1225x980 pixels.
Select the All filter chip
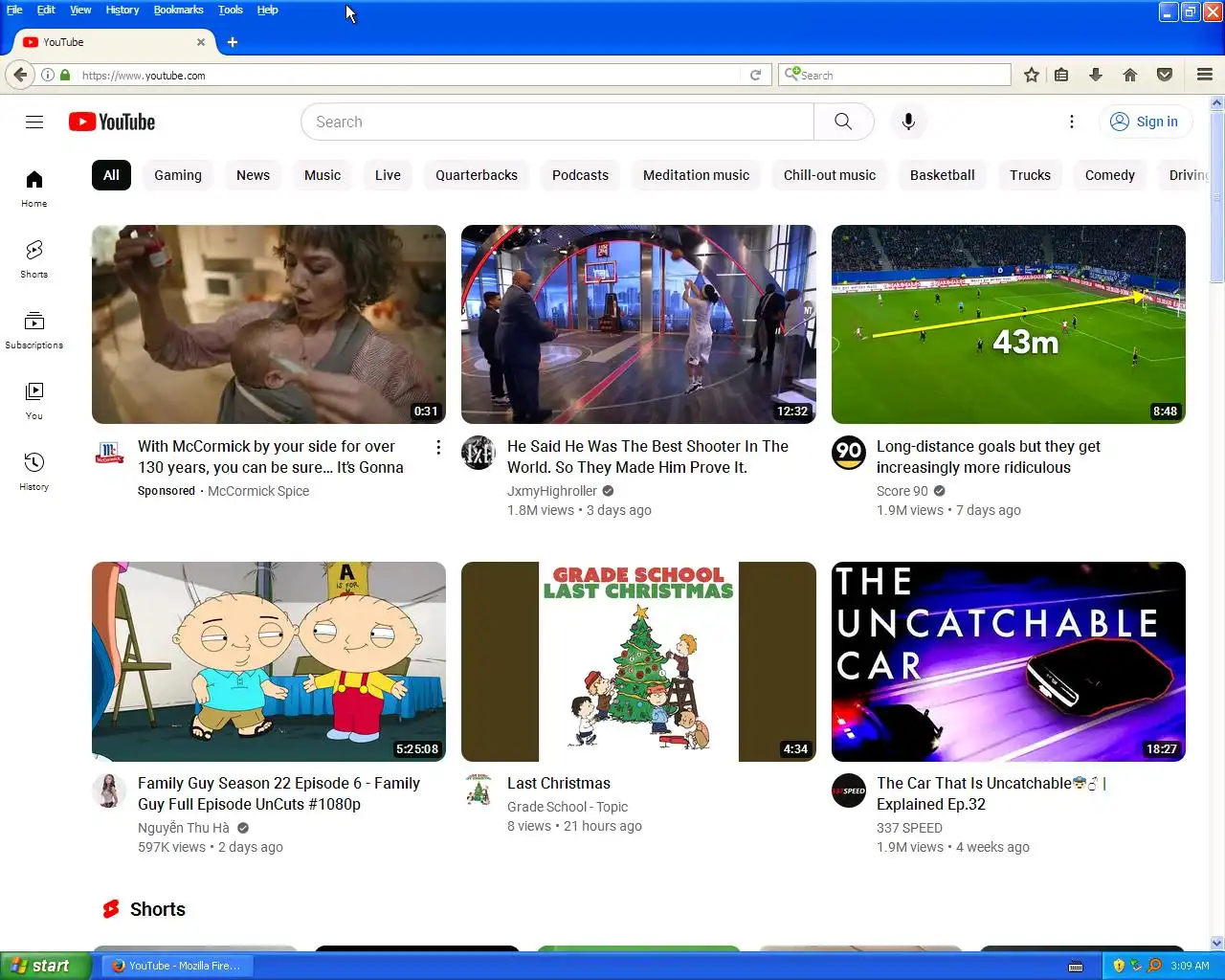[111, 175]
